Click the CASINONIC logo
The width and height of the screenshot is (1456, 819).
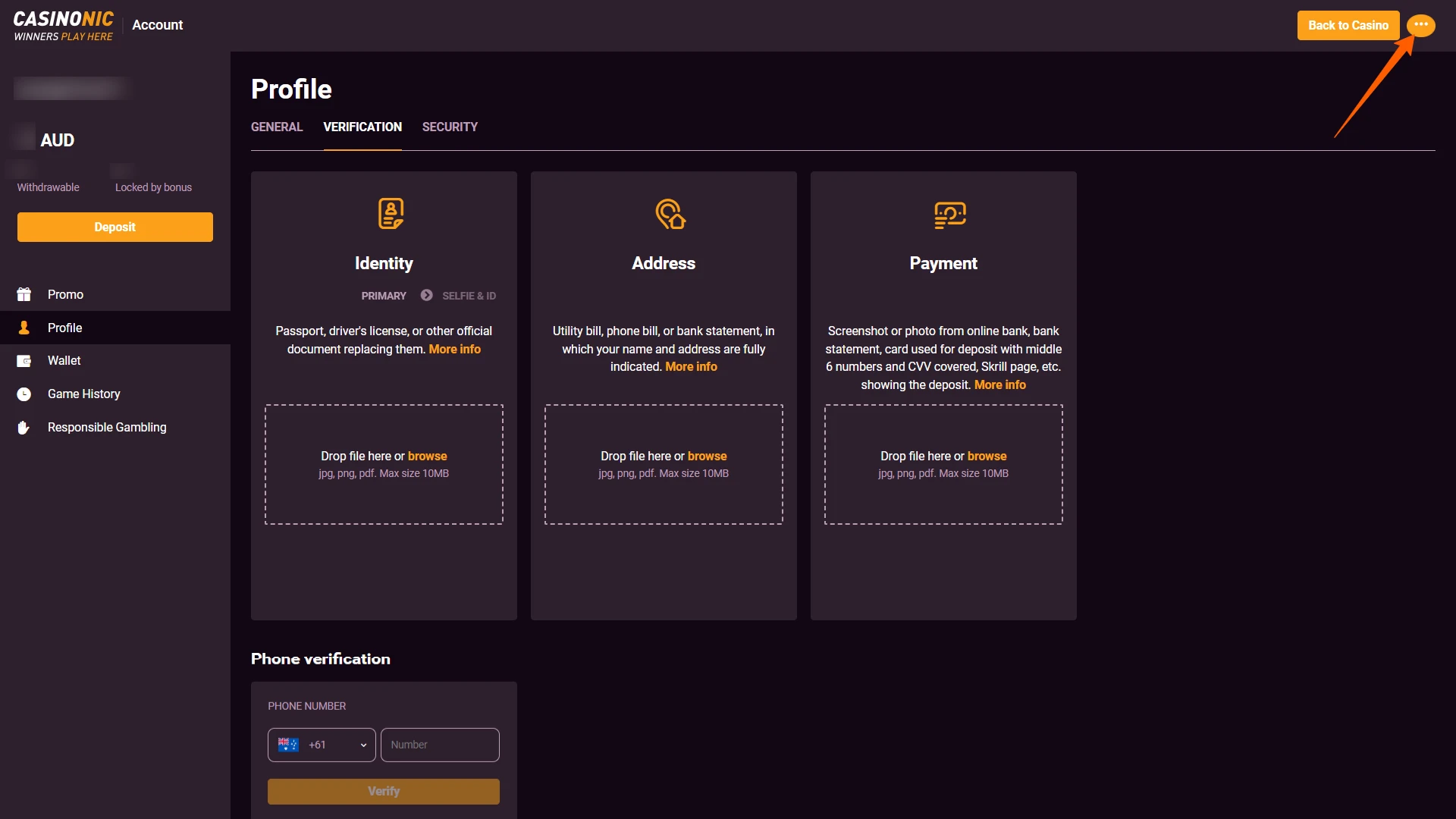(x=64, y=25)
